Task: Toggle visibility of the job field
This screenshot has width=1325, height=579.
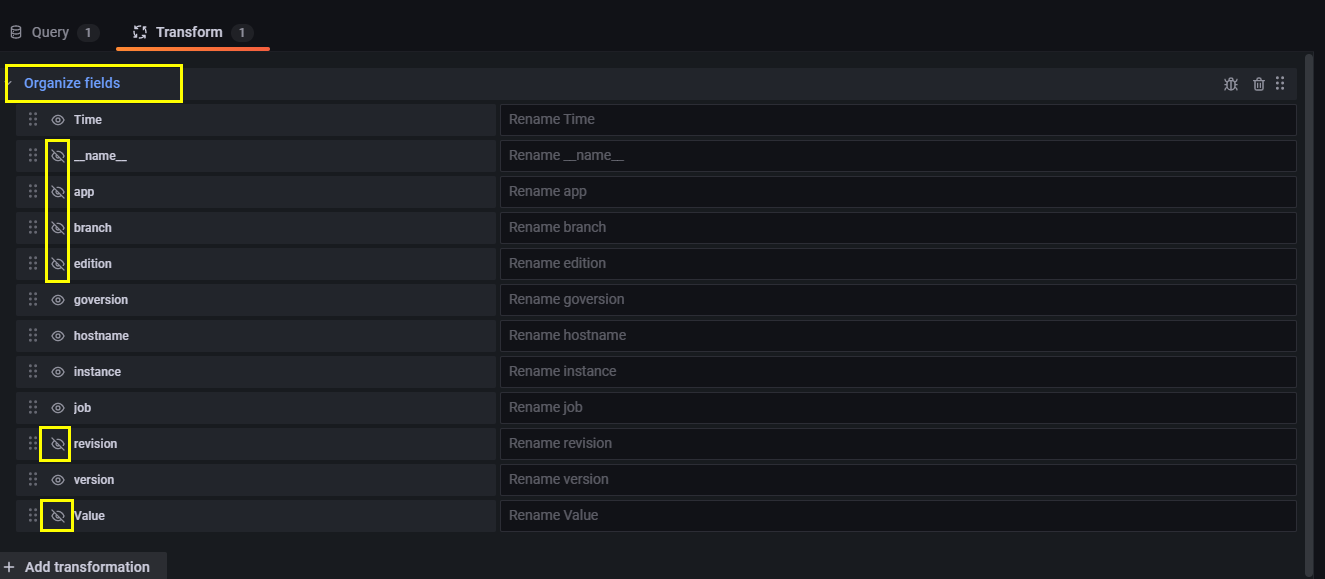Action: pos(58,407)
